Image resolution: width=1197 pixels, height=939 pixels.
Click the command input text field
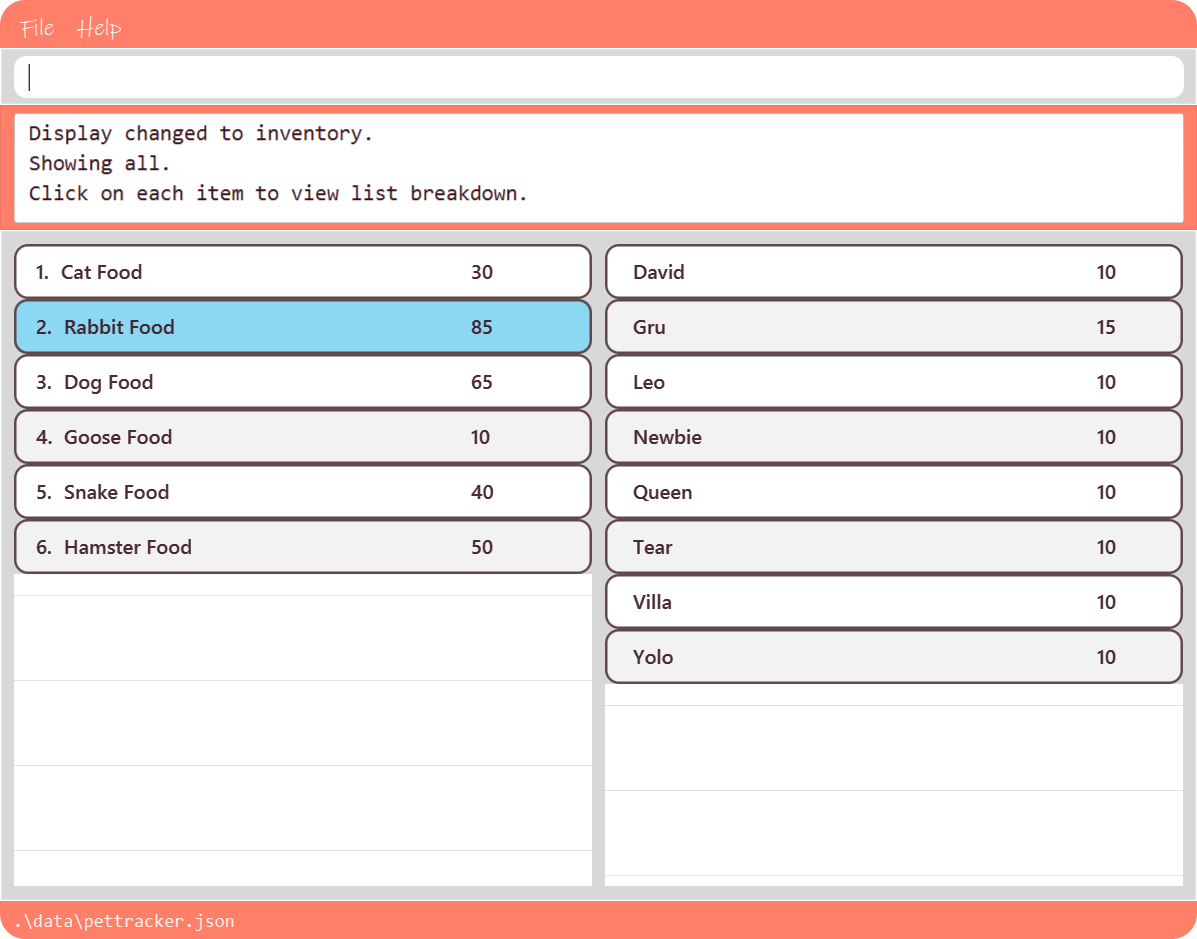[598, 77]
